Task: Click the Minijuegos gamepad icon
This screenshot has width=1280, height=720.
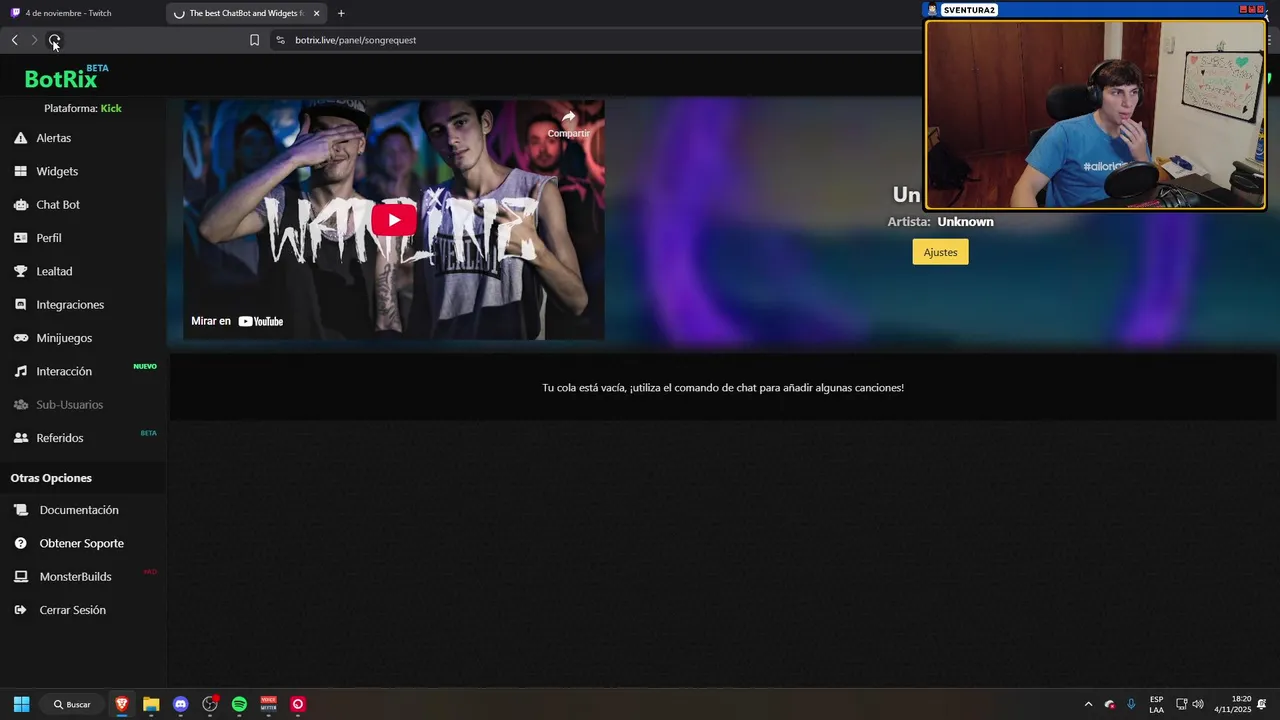Action: pos(20,338)
